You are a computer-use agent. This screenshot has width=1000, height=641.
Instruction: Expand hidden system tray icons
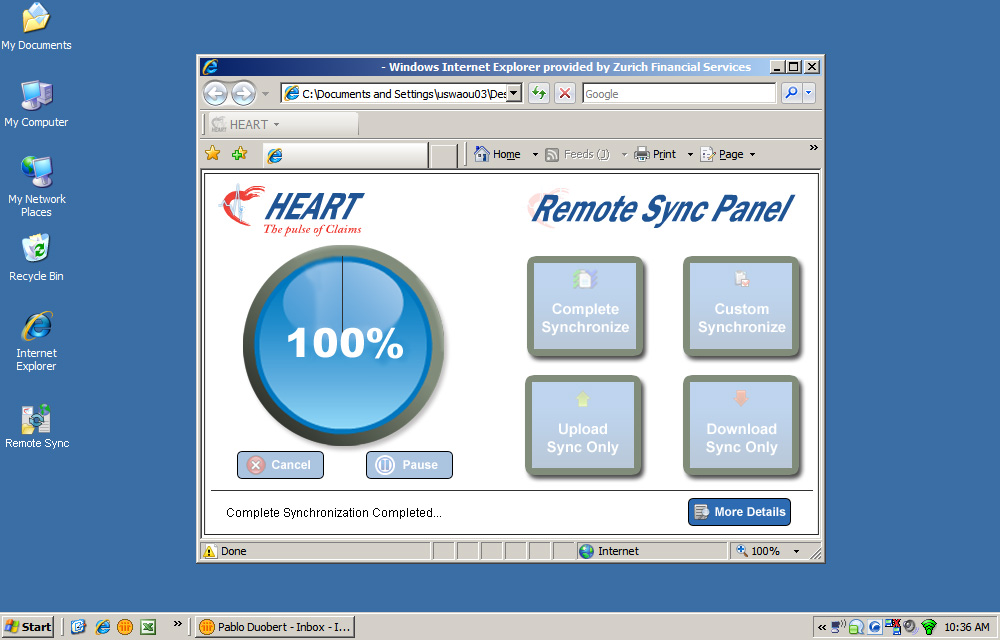point(822,628)
